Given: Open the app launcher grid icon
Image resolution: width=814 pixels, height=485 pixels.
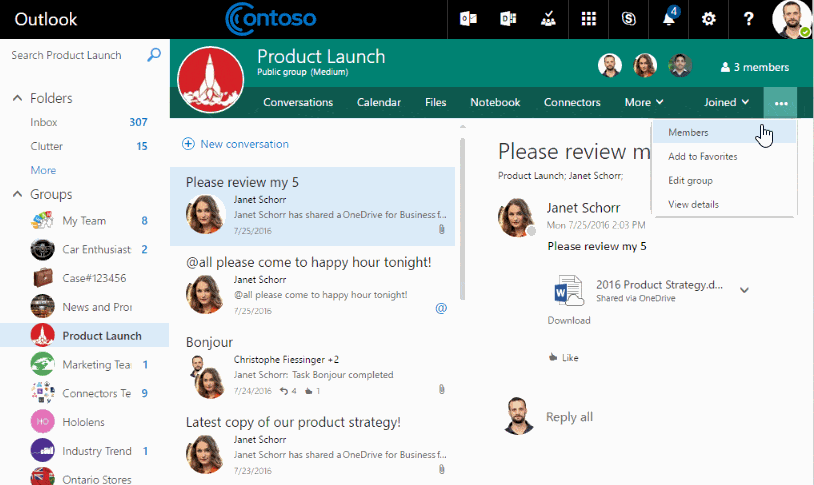Looking at the screenshot, I should click(589, 19).
